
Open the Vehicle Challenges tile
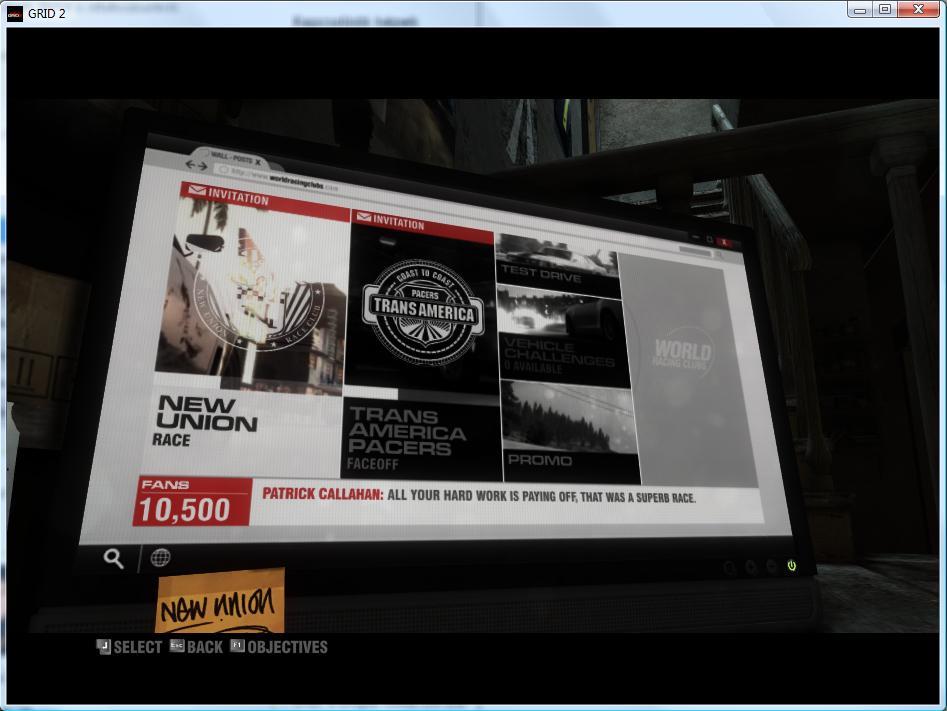coord(563,336)
